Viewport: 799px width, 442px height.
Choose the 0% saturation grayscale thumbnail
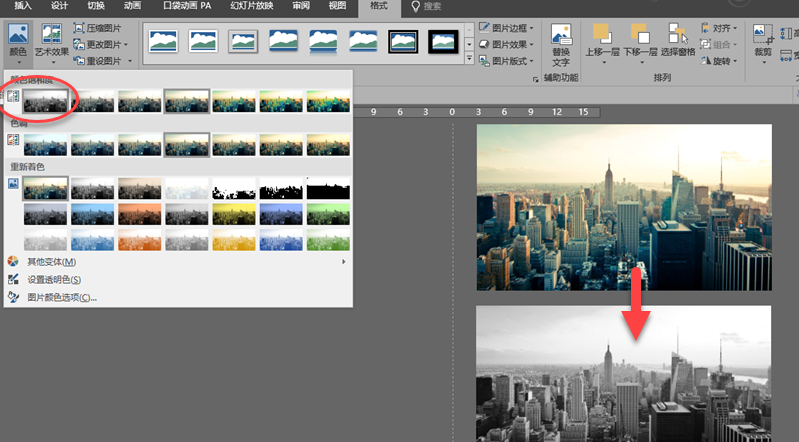46,100
